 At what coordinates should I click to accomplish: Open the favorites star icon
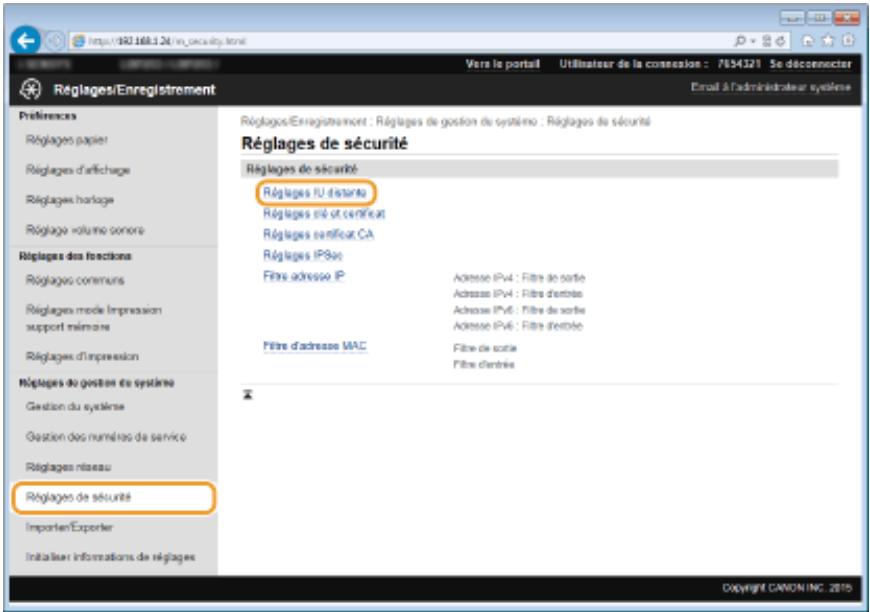coord(828,41)
